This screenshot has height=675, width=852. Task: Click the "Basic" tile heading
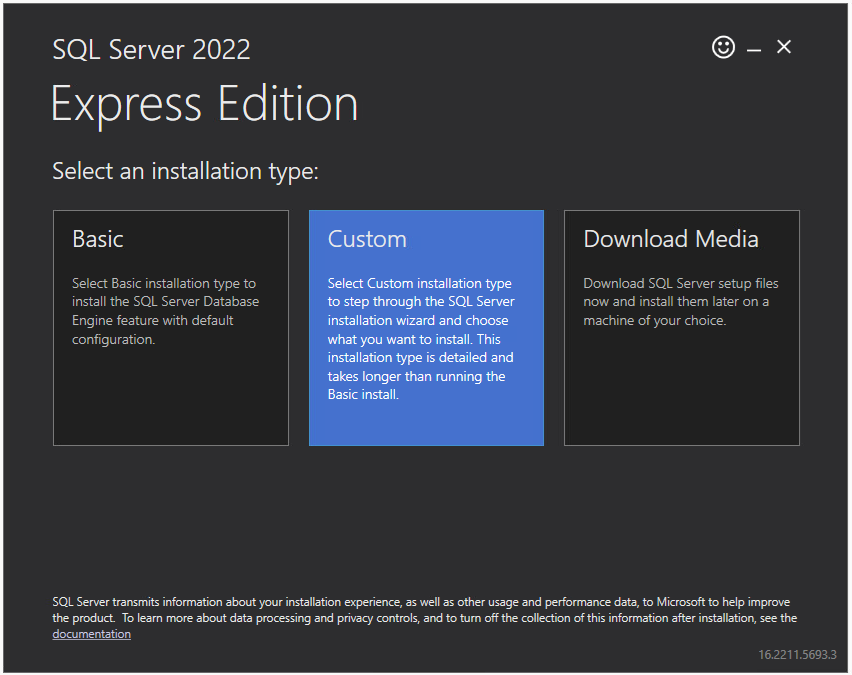tap(98, 239)
